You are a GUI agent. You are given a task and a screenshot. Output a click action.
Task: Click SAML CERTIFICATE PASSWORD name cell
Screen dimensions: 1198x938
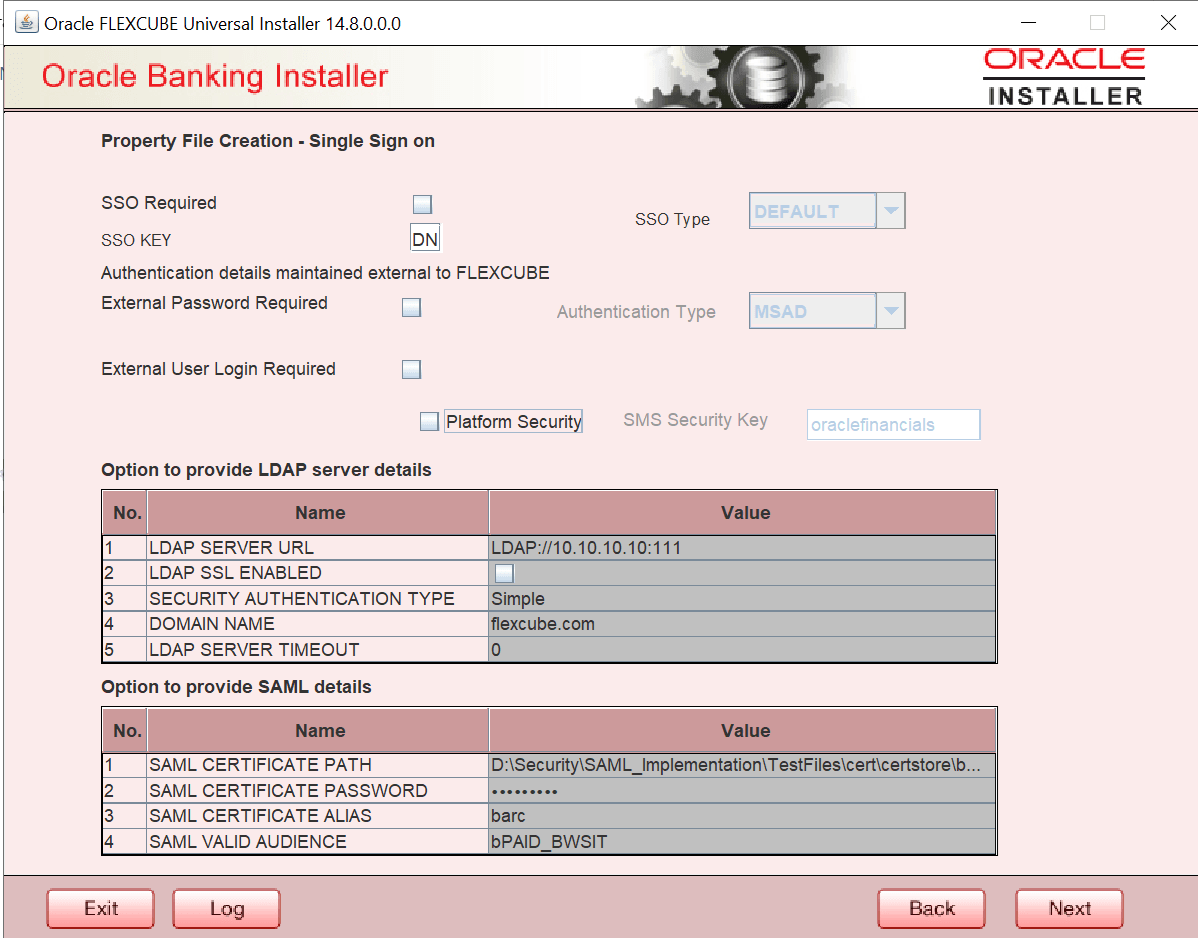click(318, 791)
